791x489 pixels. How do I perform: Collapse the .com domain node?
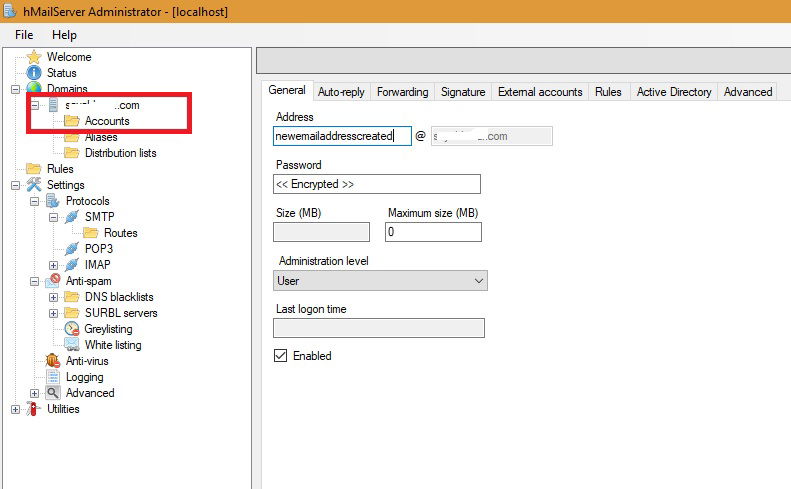(x=35, y=105)
